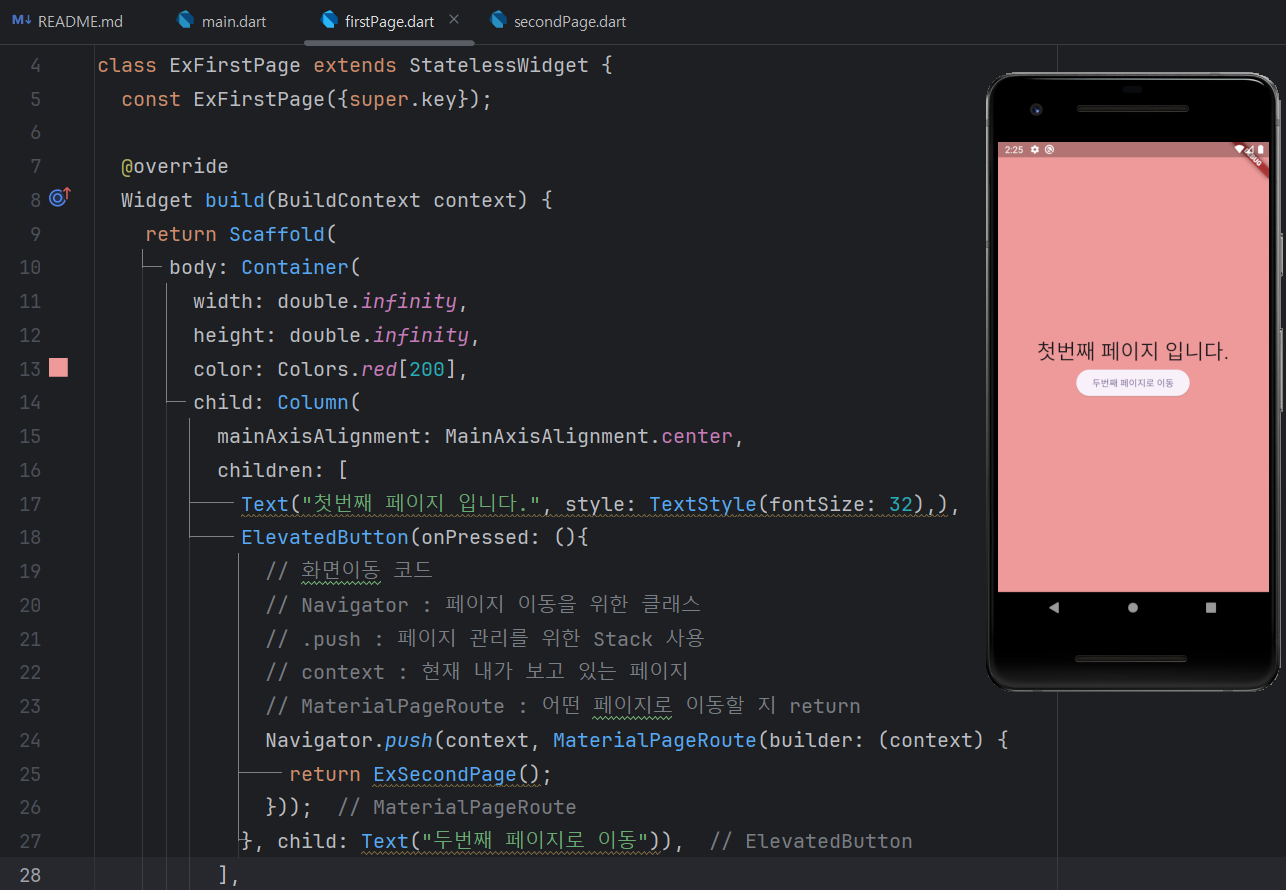Click Column on line 14

[312, 402]
